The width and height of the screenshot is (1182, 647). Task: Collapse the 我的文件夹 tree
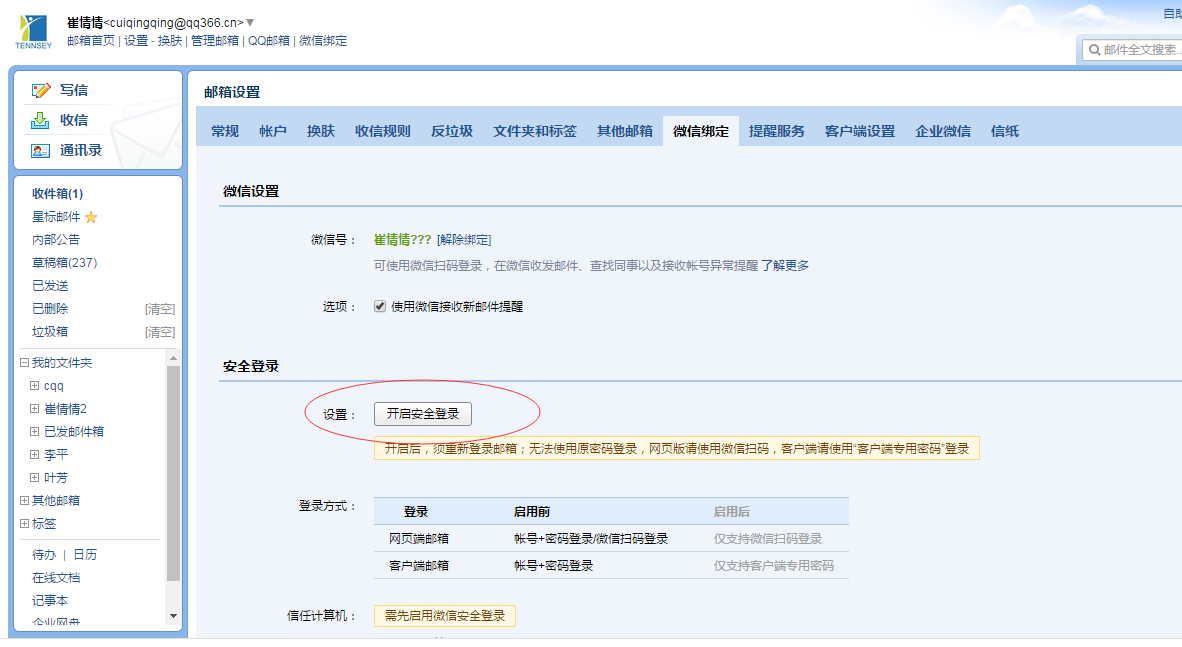tap(23, 362)
